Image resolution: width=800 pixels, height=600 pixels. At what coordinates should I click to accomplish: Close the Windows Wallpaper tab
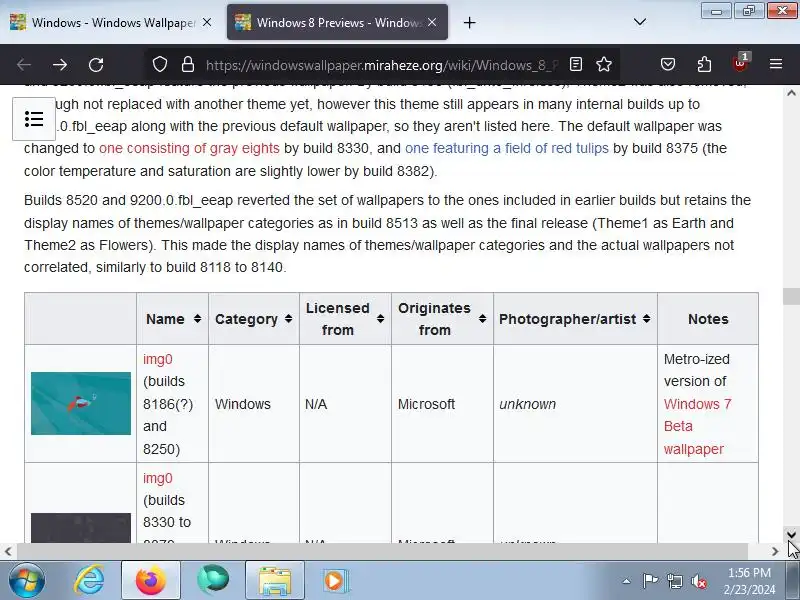(207, 22)
